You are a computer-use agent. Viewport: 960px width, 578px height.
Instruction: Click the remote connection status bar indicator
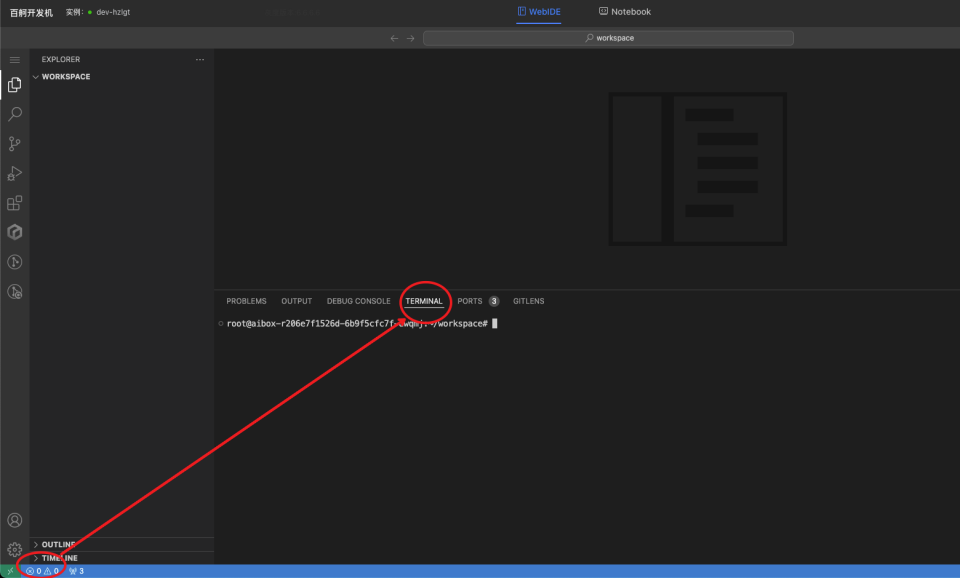(9, 571)
